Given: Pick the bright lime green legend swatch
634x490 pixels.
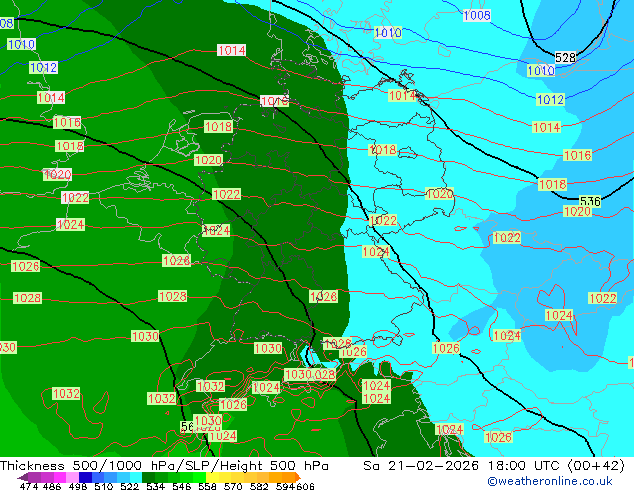Looking at the screenshot, I should pos(199,477).
